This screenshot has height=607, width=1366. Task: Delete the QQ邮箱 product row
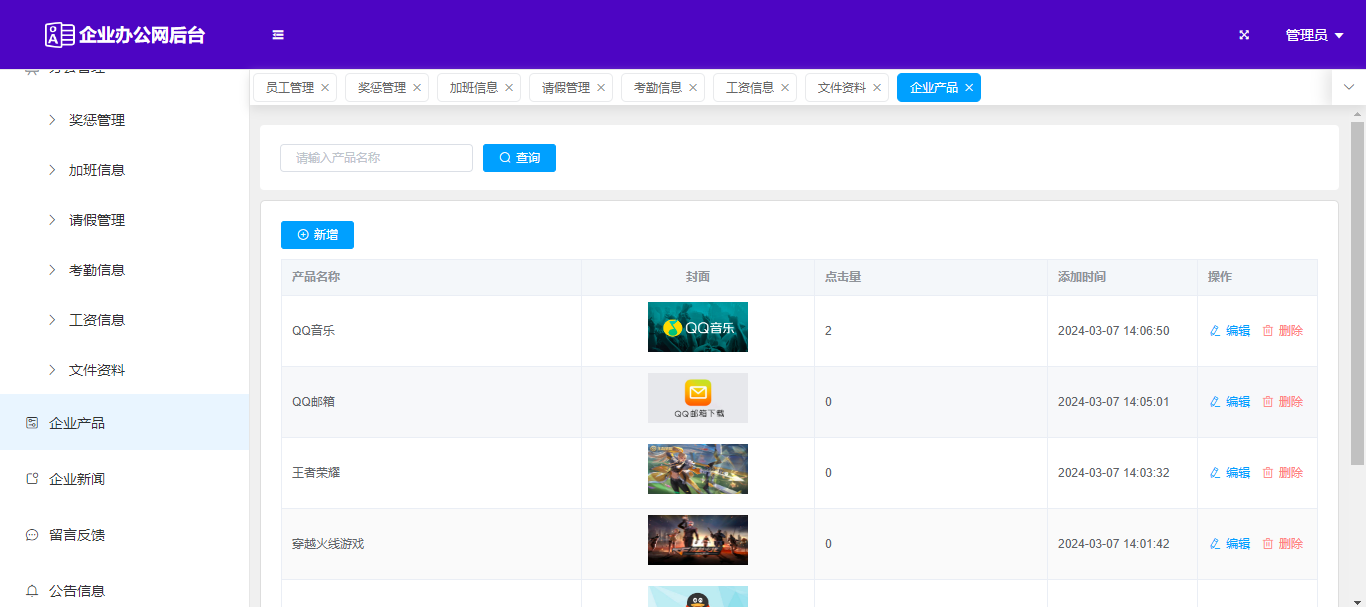tap(1282, 402)
